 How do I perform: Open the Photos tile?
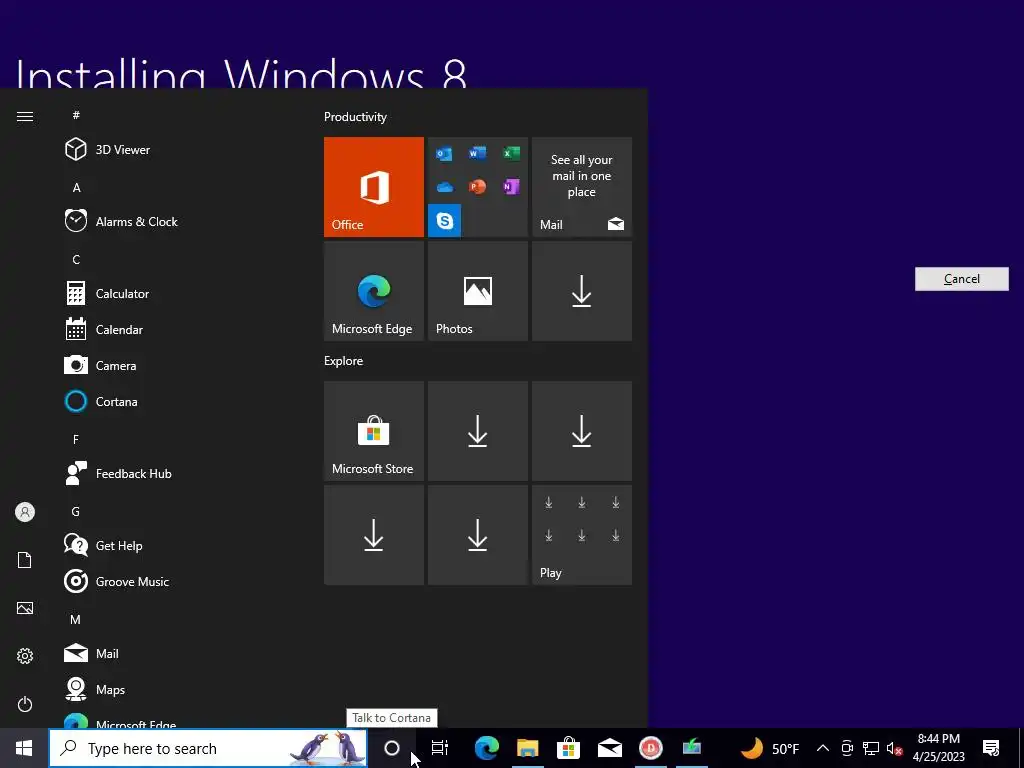478,291
